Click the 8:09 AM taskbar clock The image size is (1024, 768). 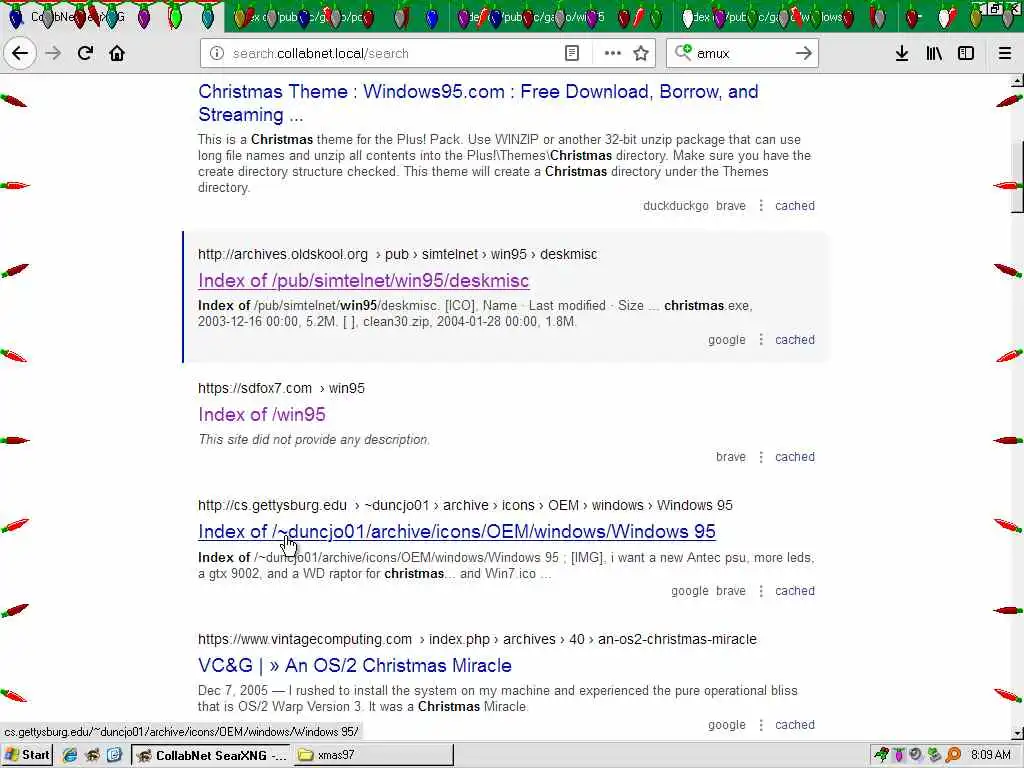click(990, 755)
